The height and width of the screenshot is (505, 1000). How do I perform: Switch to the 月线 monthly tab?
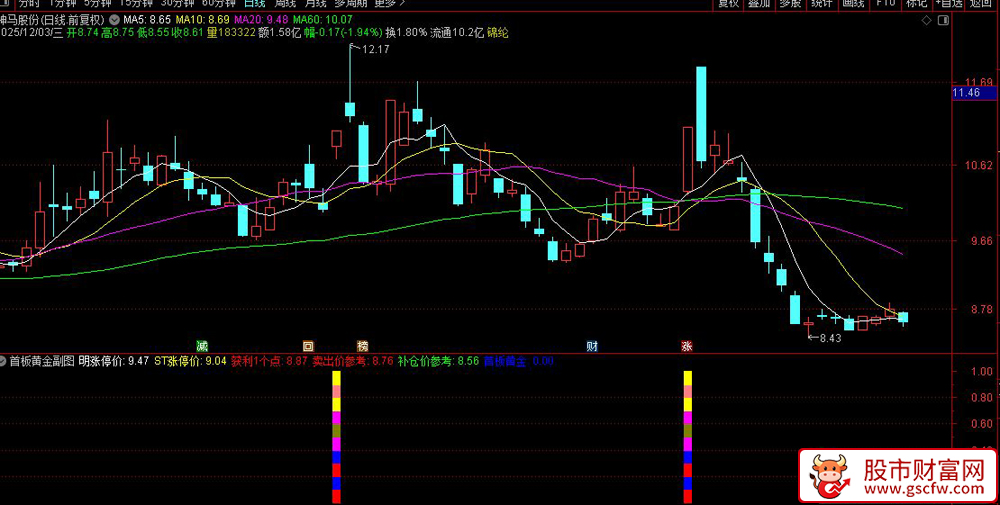coord(316,3)
